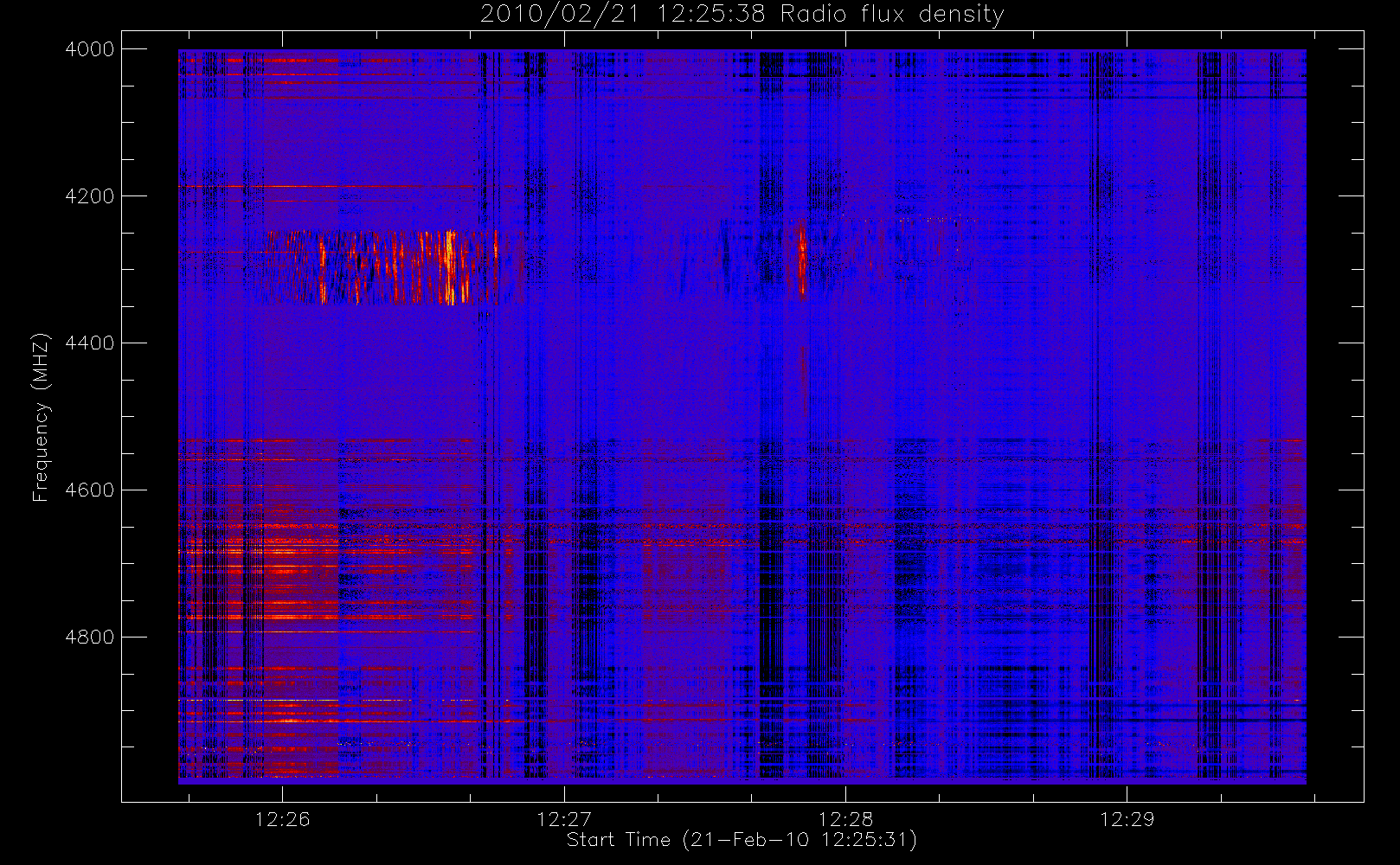This screenshot has width=1400, height=865.
Task: Click the 12:26 time tick label
Action: [x=283, y=819]
